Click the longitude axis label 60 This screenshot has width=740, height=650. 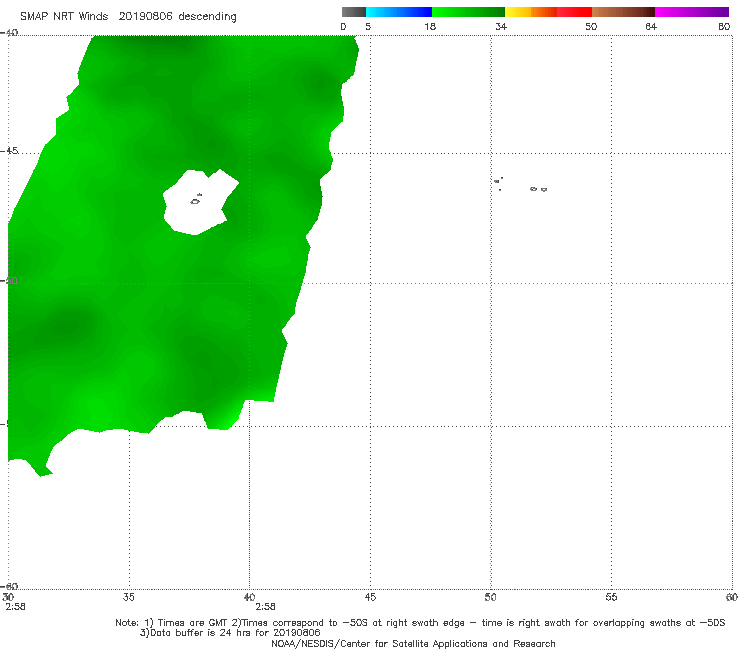coord(732,597)
